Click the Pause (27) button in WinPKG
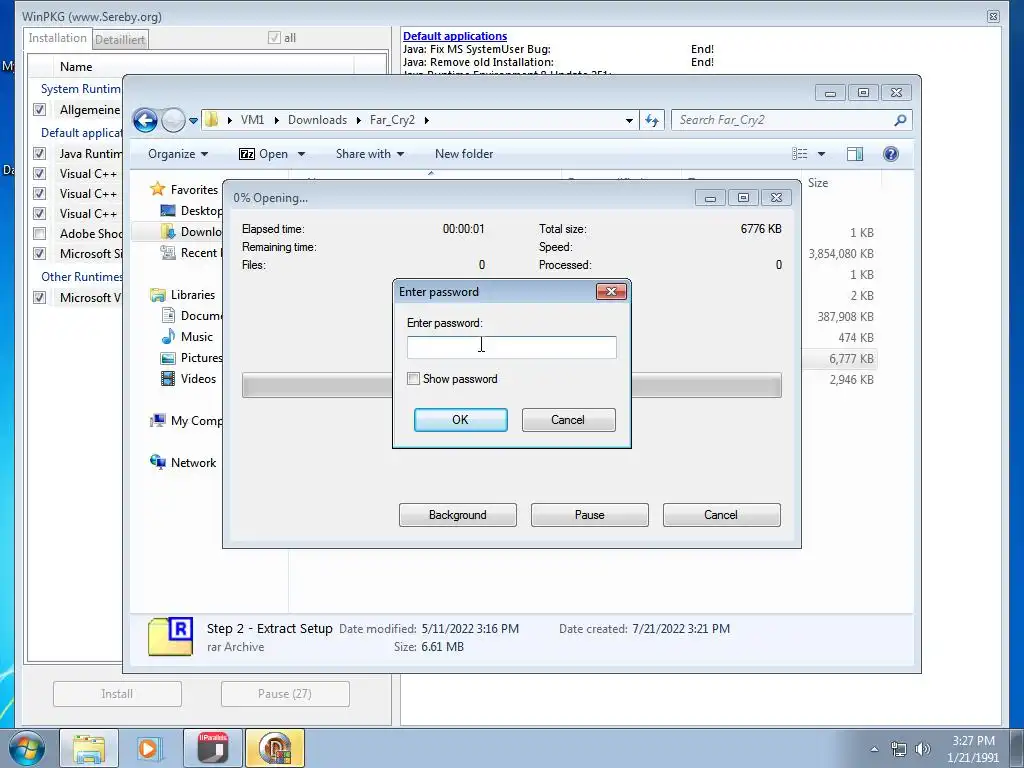 coord(285,694)
